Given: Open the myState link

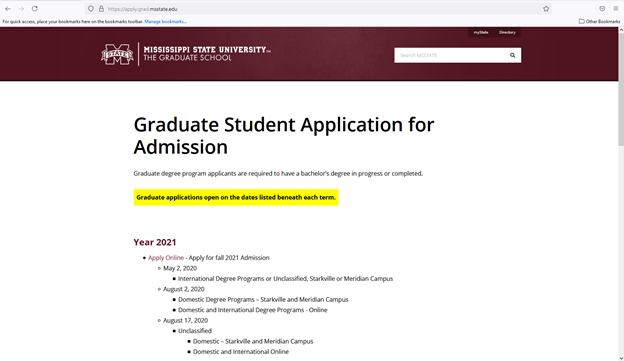Looking at the screenshot, I should [x=481, y=33].
